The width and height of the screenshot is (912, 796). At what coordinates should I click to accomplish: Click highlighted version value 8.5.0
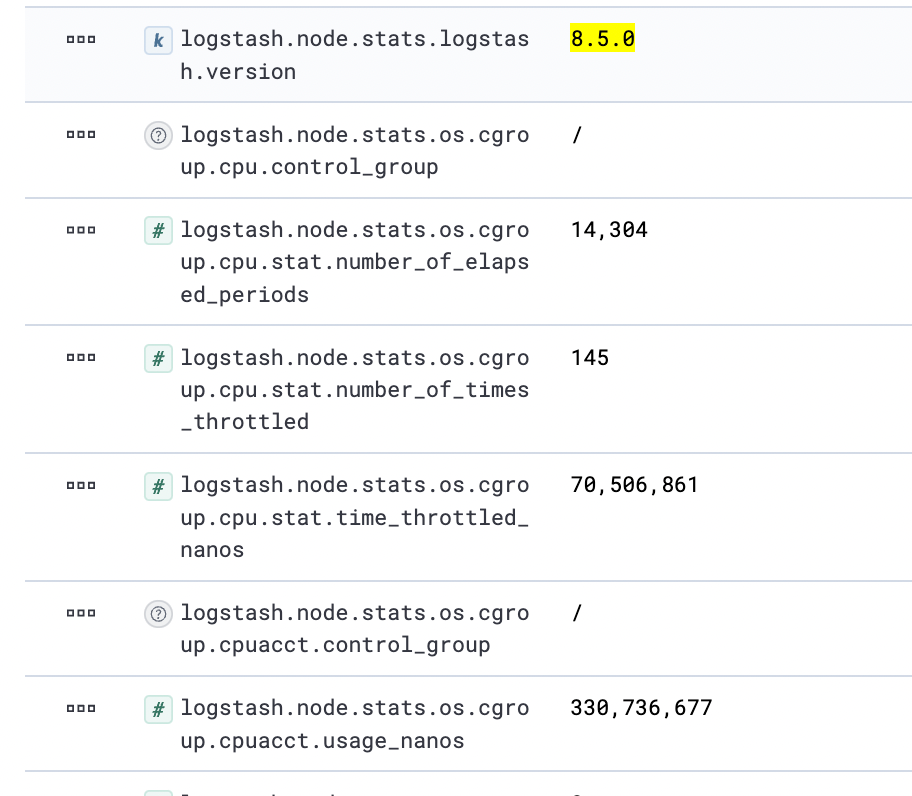coord(603,38)
